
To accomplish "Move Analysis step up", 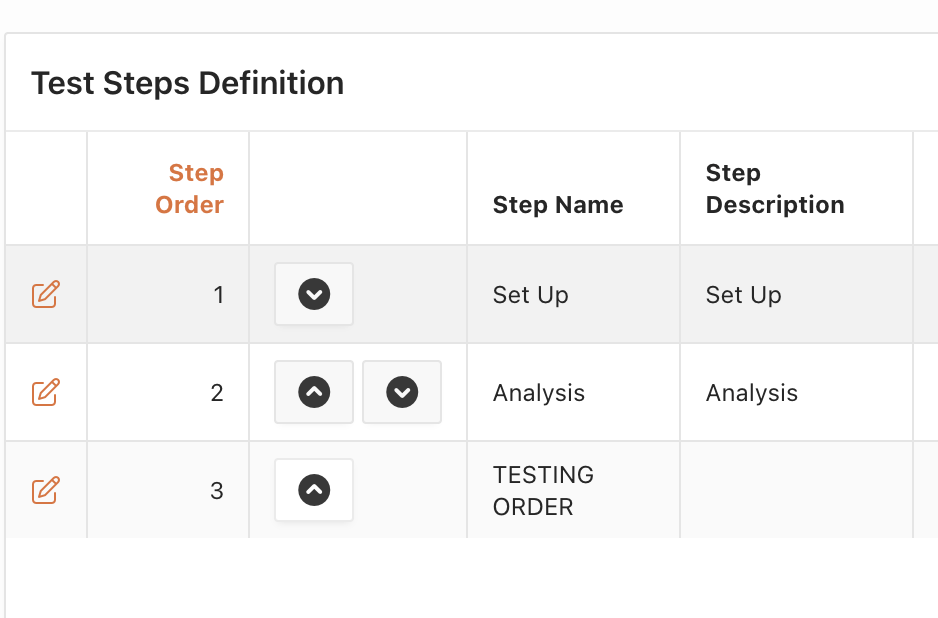I will click(314, 392).
